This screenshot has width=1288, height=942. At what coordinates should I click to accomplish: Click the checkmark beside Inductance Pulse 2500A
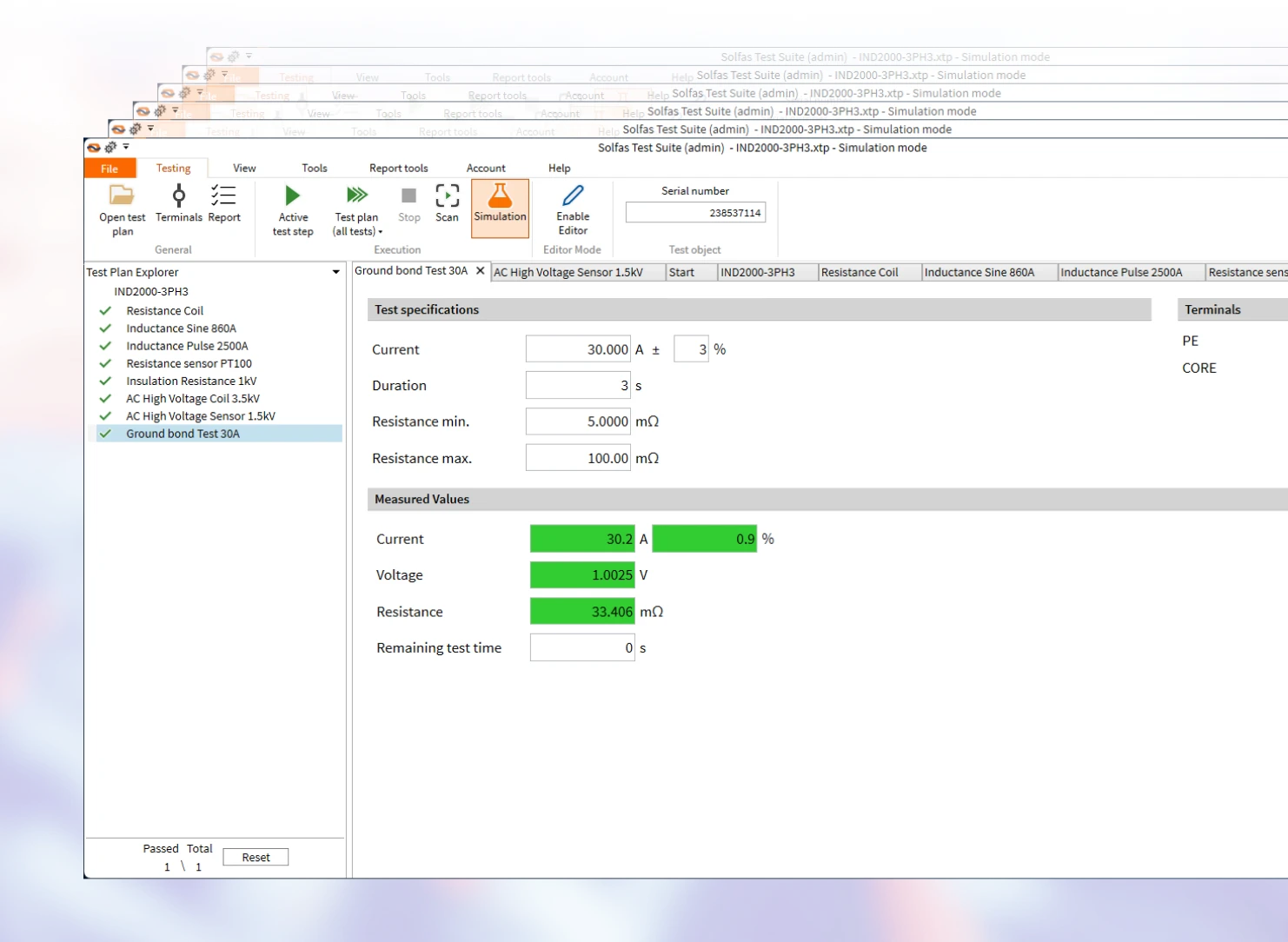tap(105, 346)
